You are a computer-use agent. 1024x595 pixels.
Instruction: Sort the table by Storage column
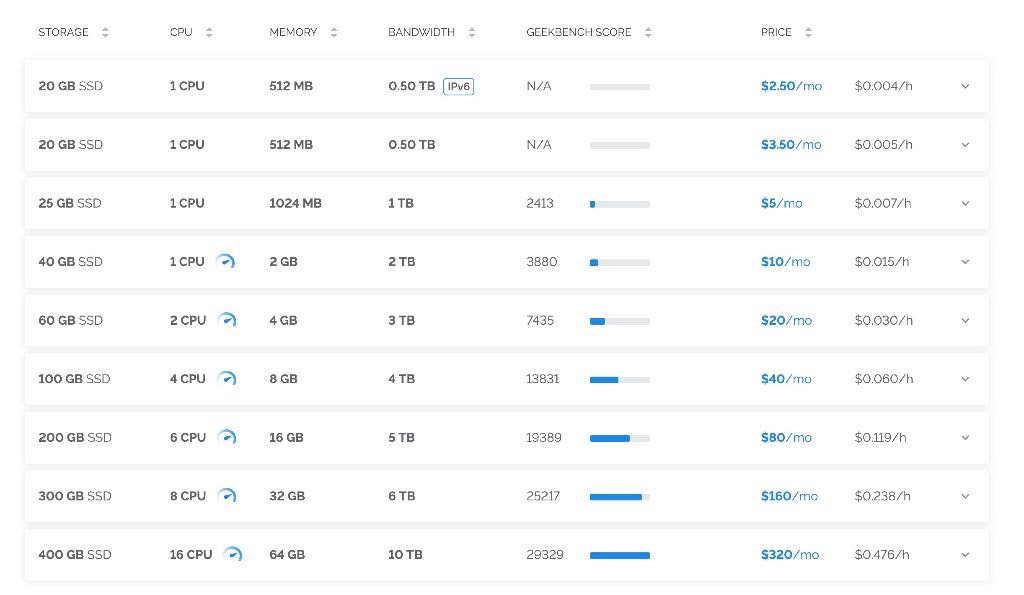(105, 33)
